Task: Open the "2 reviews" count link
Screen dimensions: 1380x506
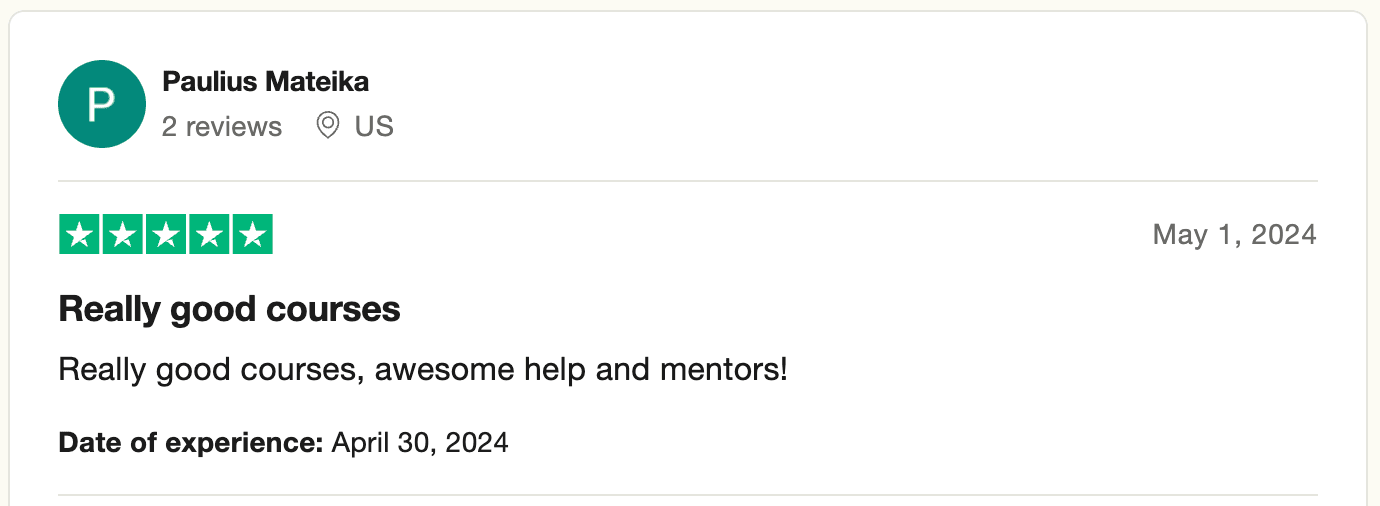Action: (222, 127)
